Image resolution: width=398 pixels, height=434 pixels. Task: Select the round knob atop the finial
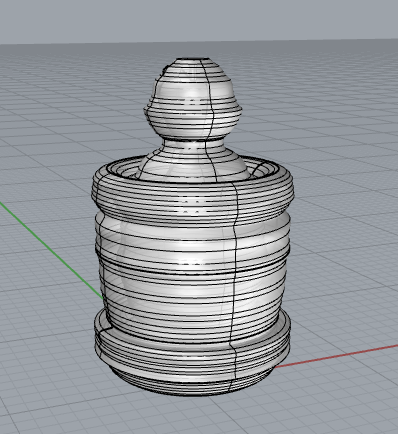tap(193, 98)
